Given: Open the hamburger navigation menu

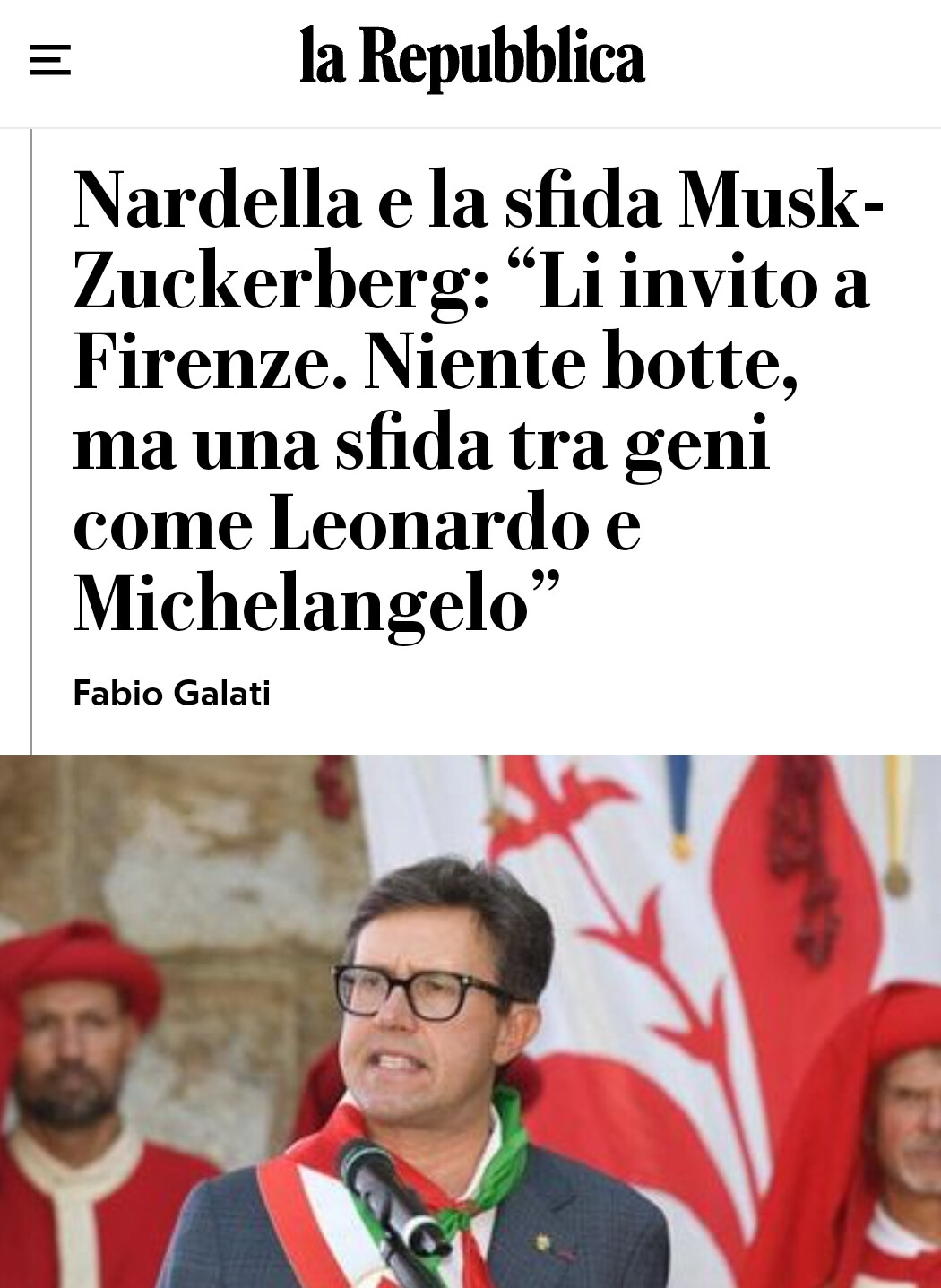Looking at the screenshot, I should coord(50,61).
